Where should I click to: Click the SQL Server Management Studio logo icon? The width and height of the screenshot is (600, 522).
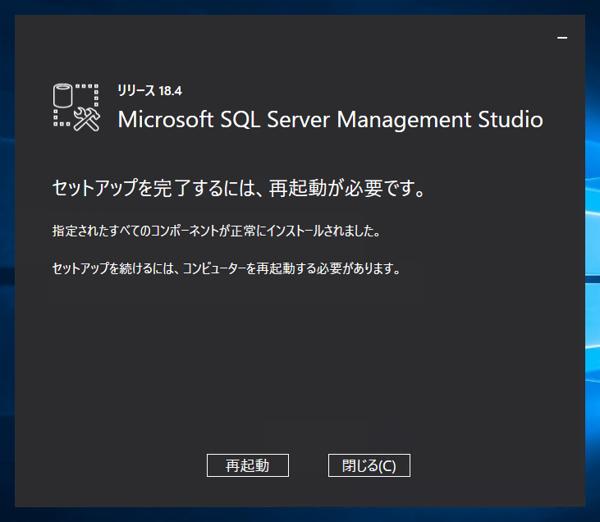pos(77,108)
